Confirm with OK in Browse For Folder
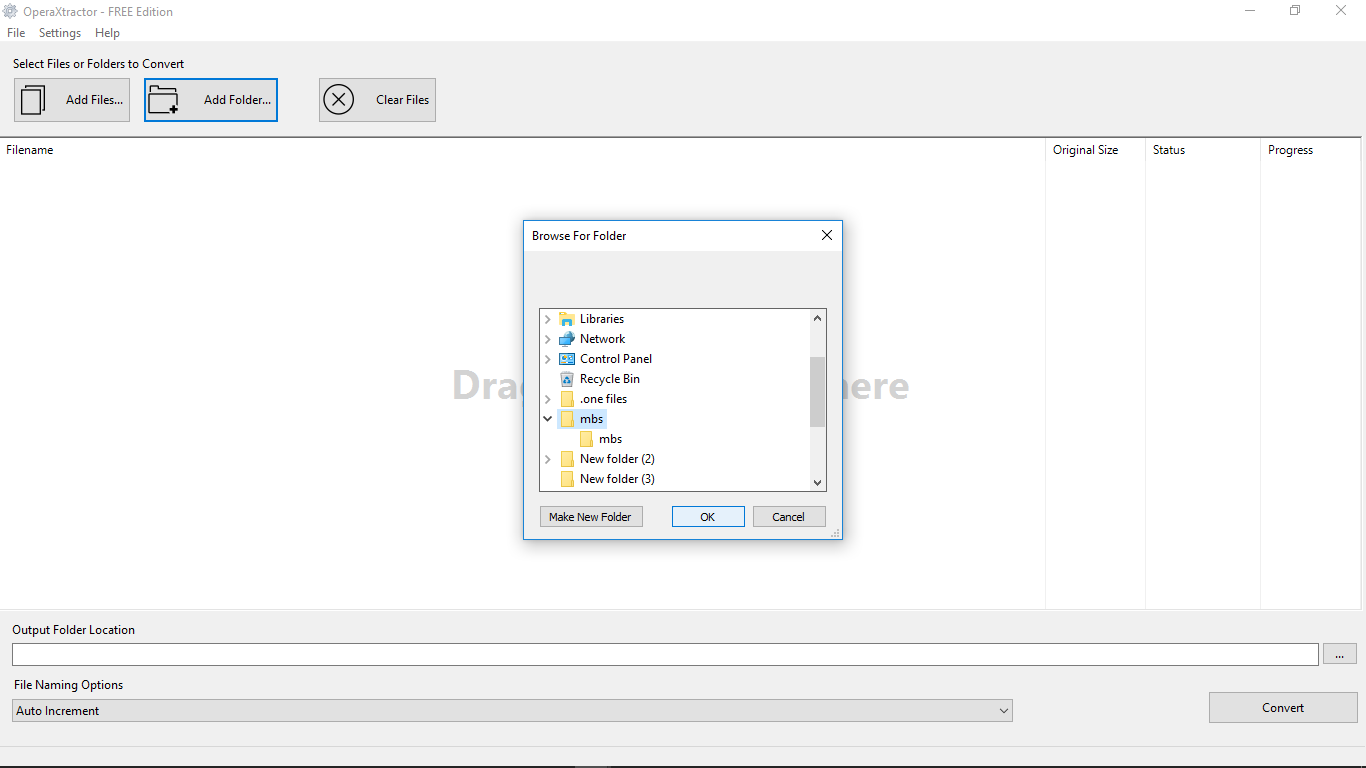 [x=708, y=517]
